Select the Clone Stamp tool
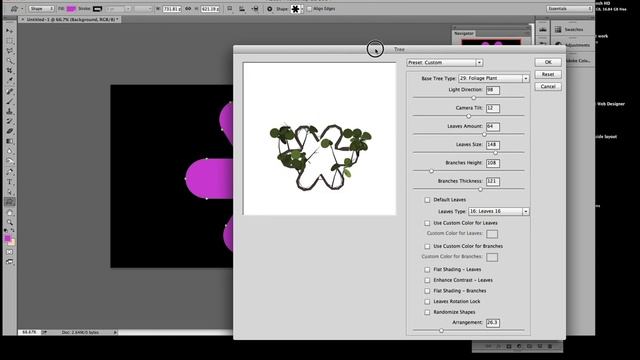640x360 pixels. [x=9, y=111]
